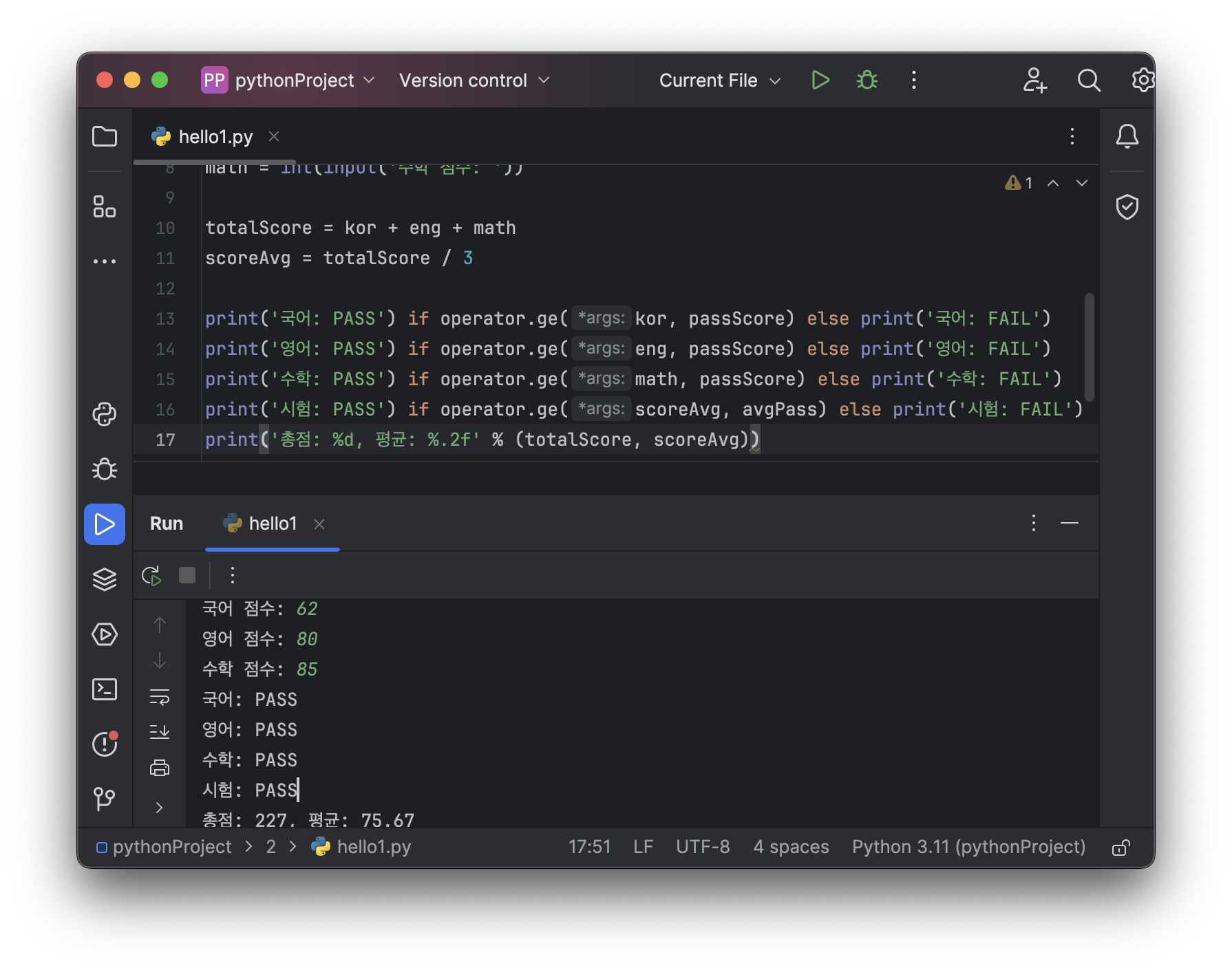Click the scoreAvg assignment on line 11

[x=339, y=258]
